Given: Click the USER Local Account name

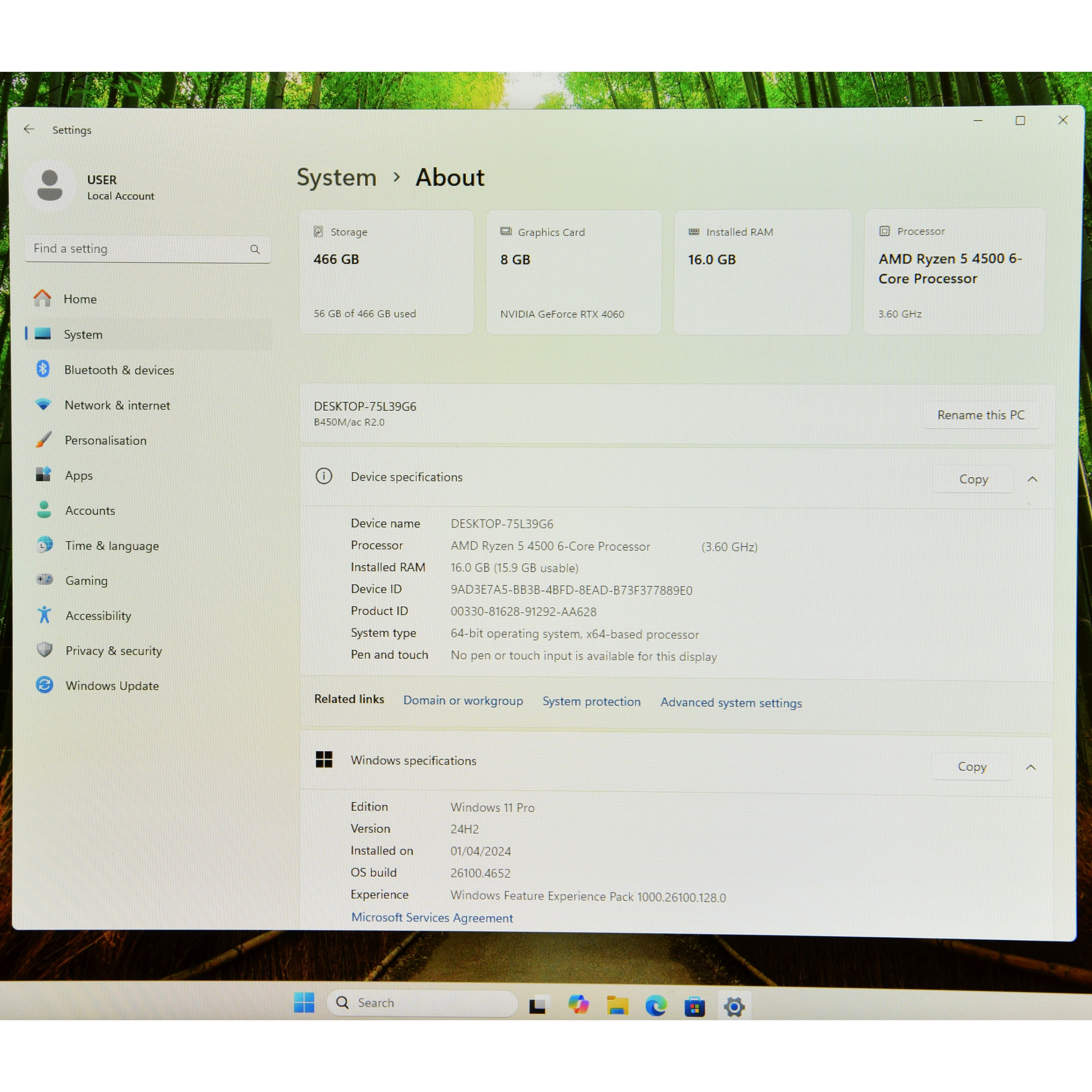Looking at the screenshot, I should (120, 187).
